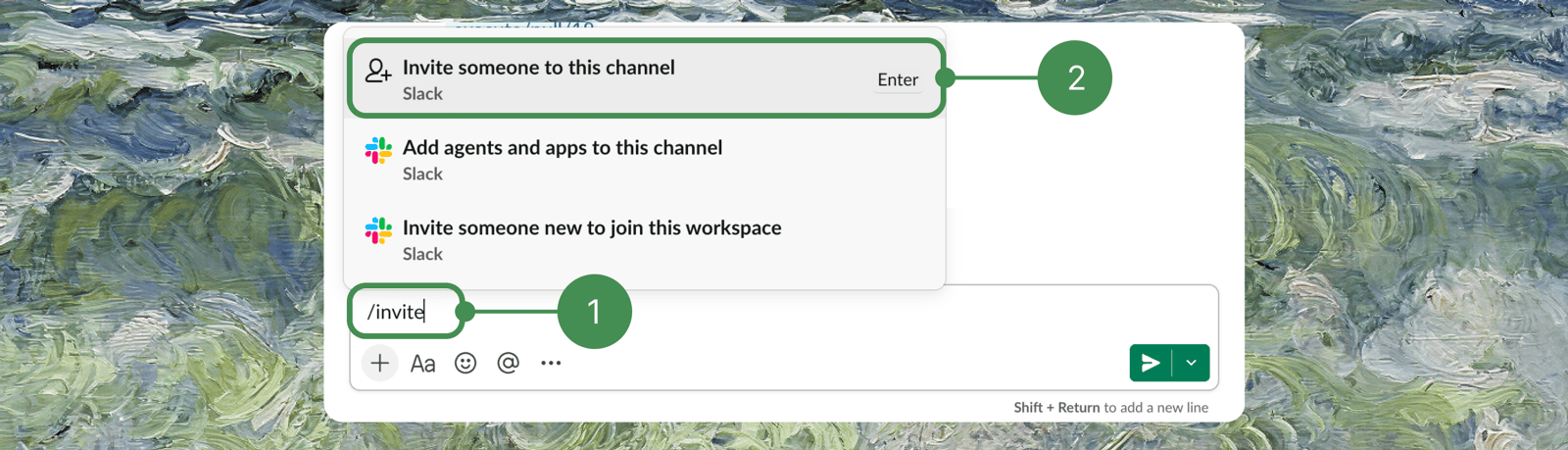Send the message with green arrow button
This screenshot has width=1568, height=450.
[1151, 363]
